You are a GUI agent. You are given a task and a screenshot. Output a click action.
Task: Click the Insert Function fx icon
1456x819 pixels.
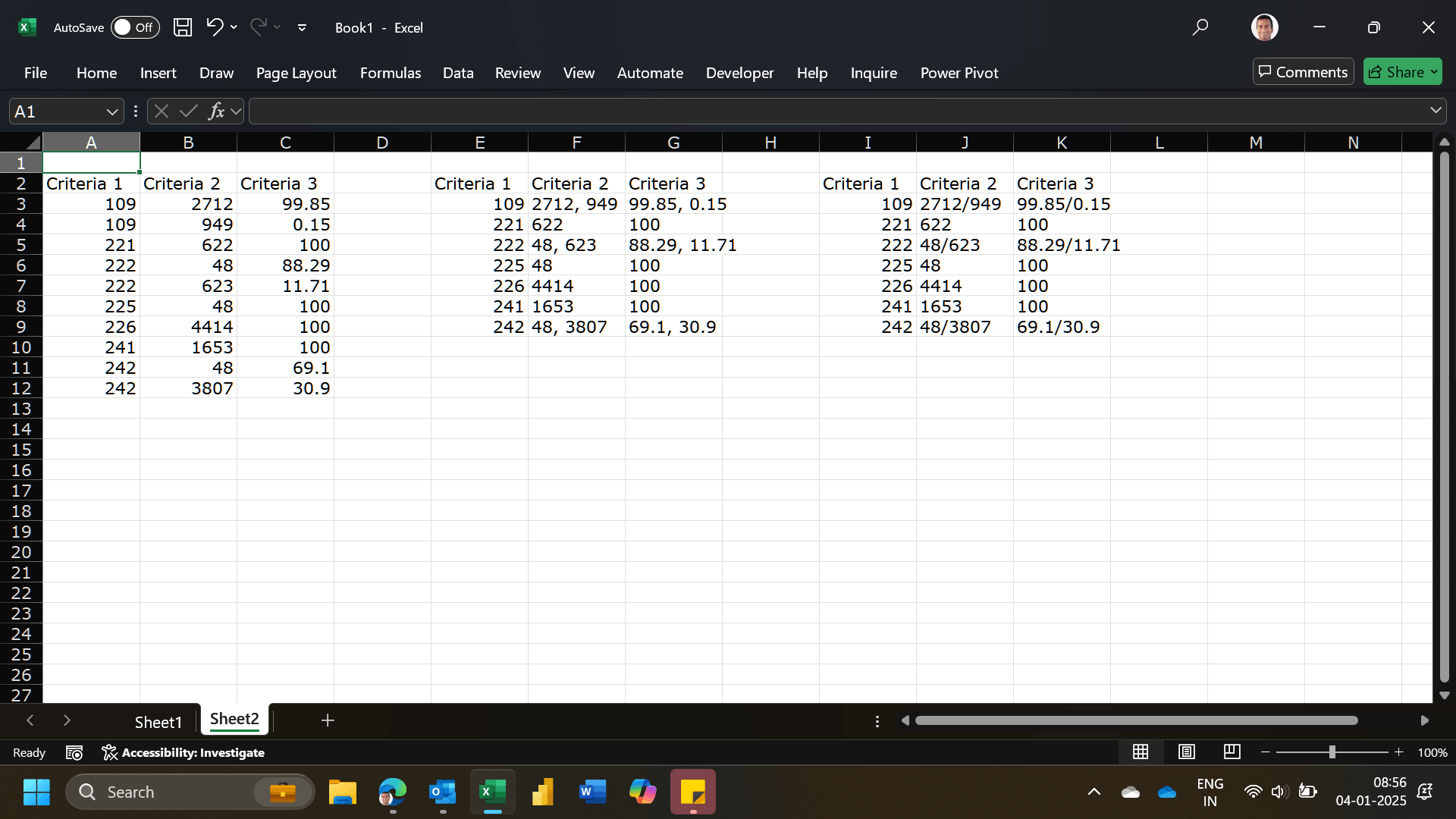[x=217, y=111]
